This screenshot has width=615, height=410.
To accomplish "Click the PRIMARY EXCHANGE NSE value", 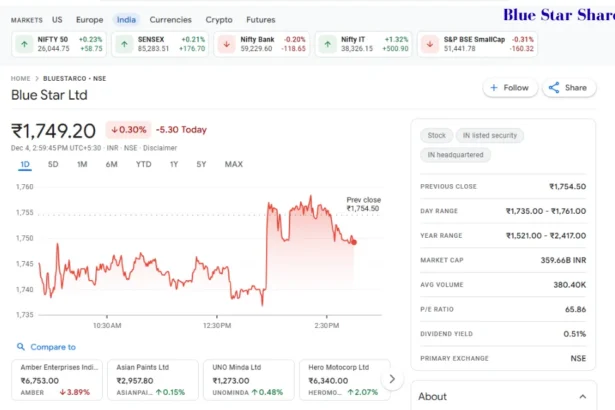I will pos(578,358).
